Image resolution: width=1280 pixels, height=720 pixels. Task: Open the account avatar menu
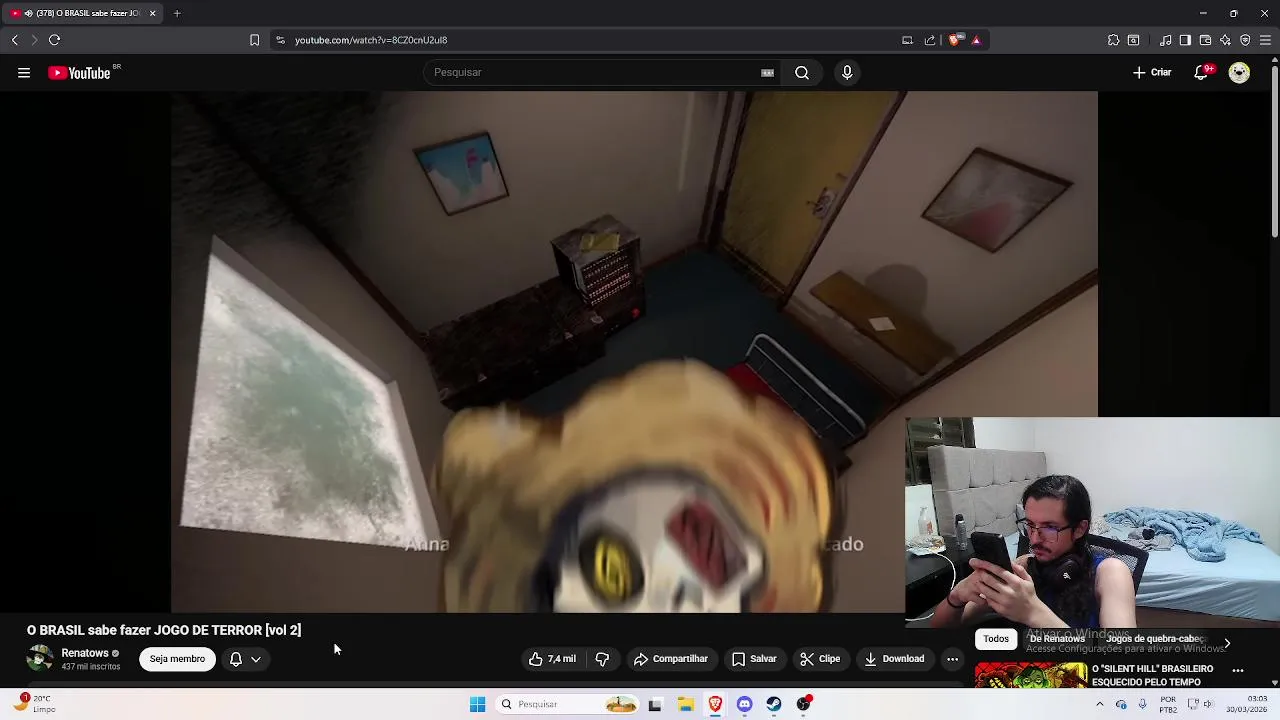(1239, 73)
